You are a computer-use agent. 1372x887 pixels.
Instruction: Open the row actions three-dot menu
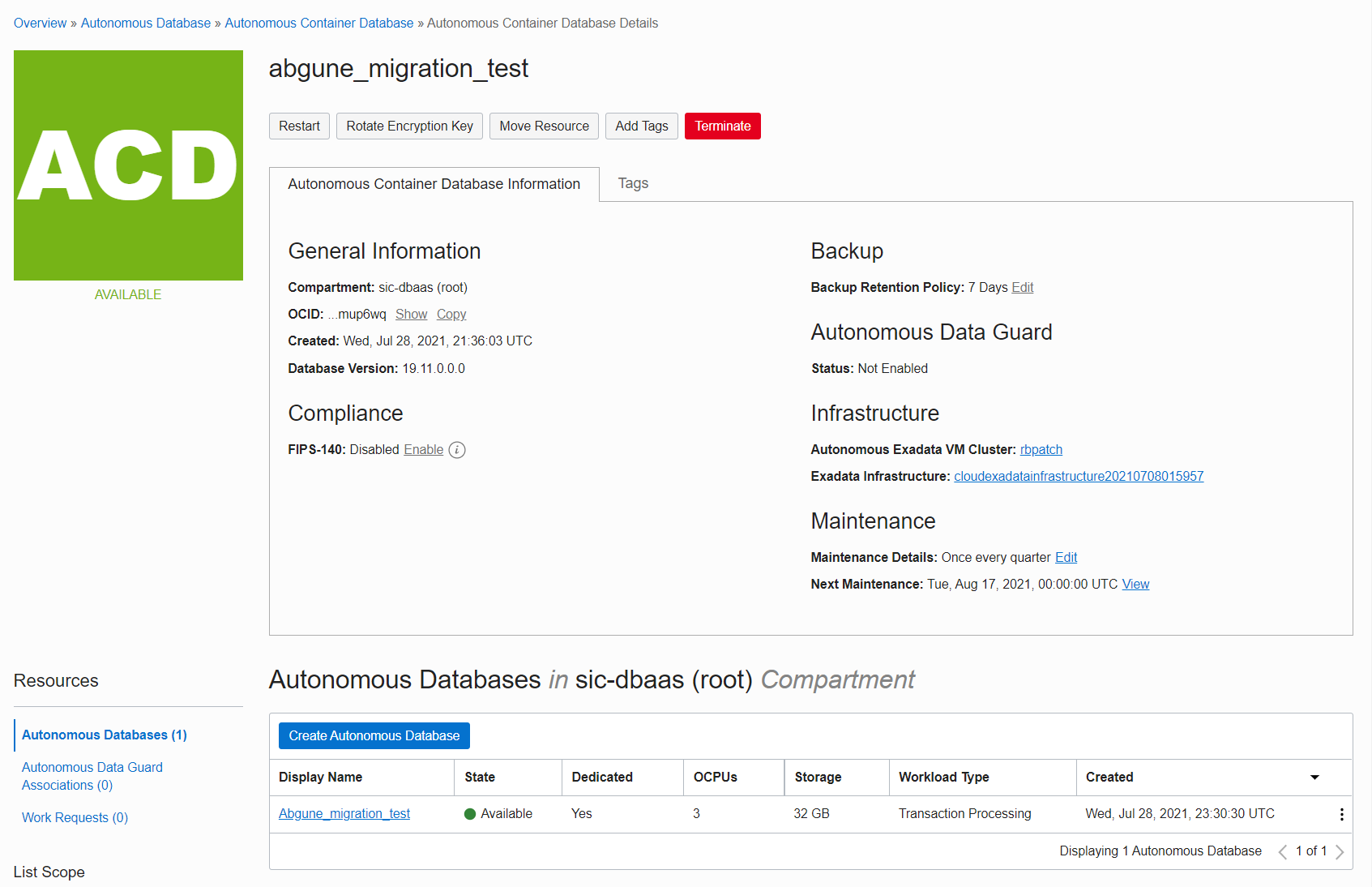pyautogui.click(x=1341, y=814)
